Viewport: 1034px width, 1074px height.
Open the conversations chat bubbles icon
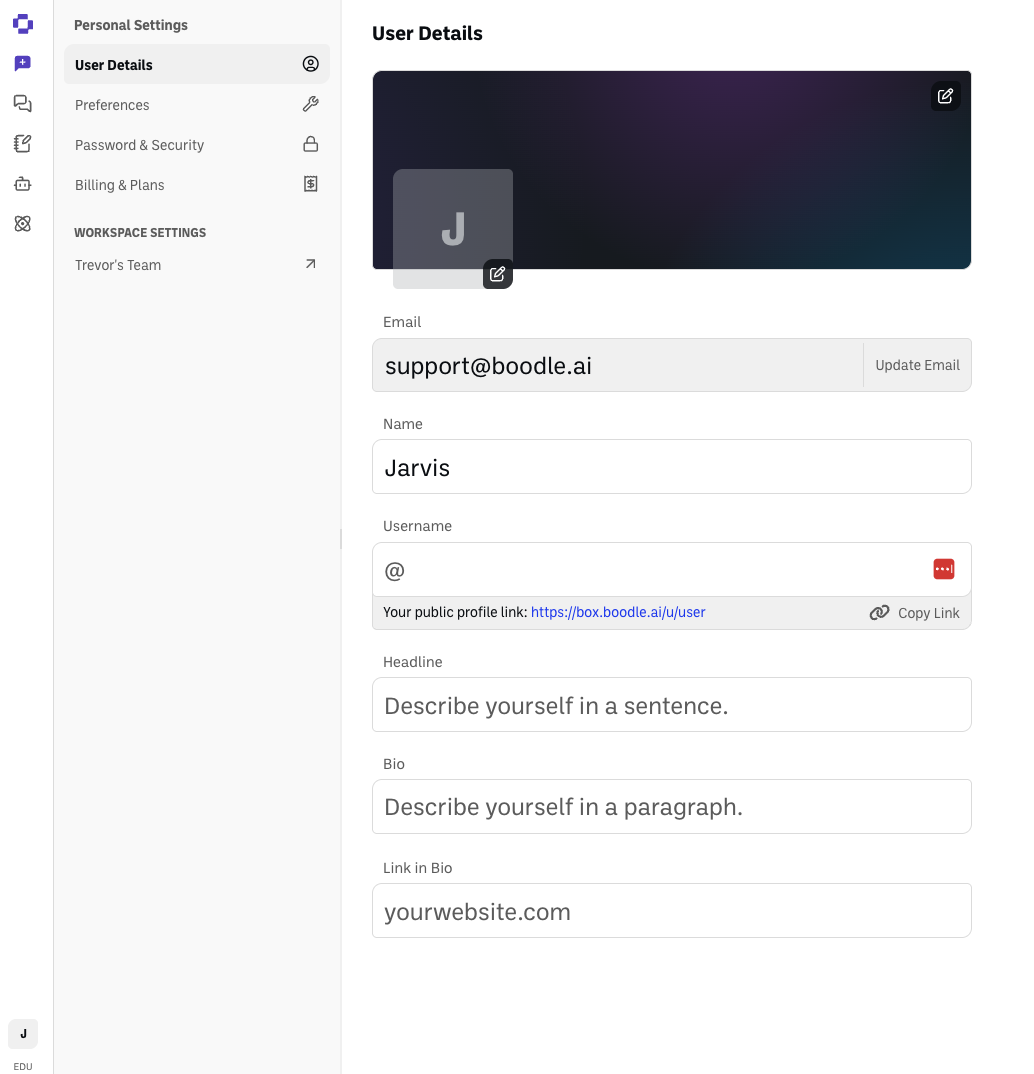click(x=23, y=103)
